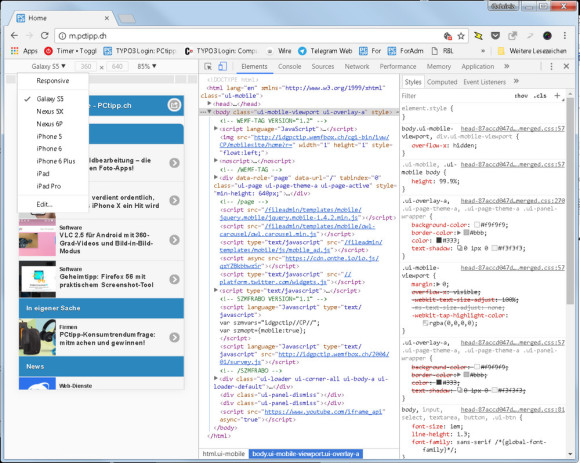Go back with the browser back arrow
Screen dimensions: 580x463
(x=14, y=36)
